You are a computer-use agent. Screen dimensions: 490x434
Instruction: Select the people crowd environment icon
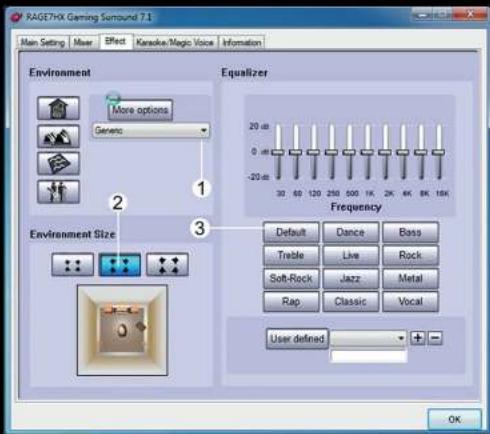(58, 192)
